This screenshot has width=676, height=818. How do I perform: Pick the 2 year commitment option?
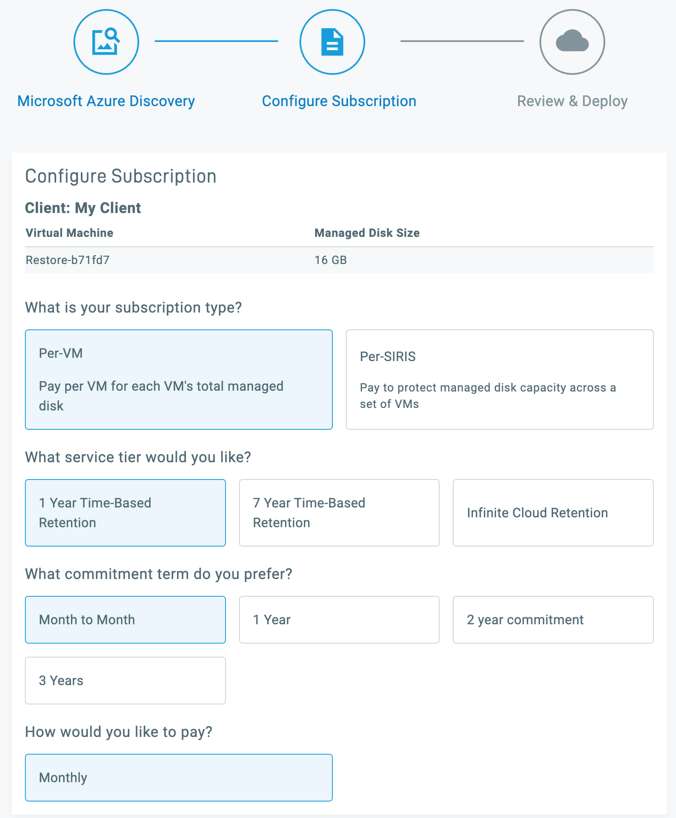(x=553, y=620)
